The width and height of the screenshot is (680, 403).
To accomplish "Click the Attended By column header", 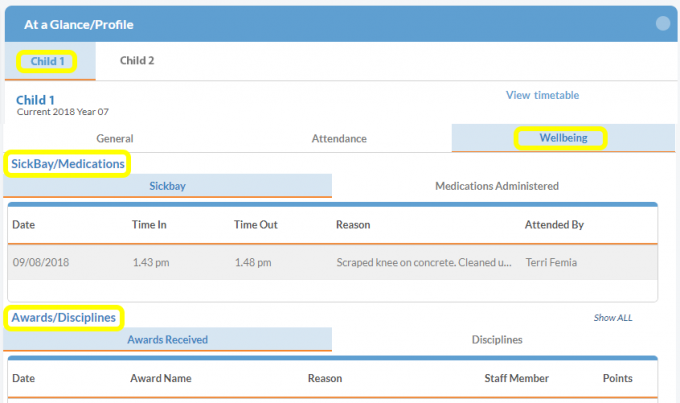I will point(554,225).
